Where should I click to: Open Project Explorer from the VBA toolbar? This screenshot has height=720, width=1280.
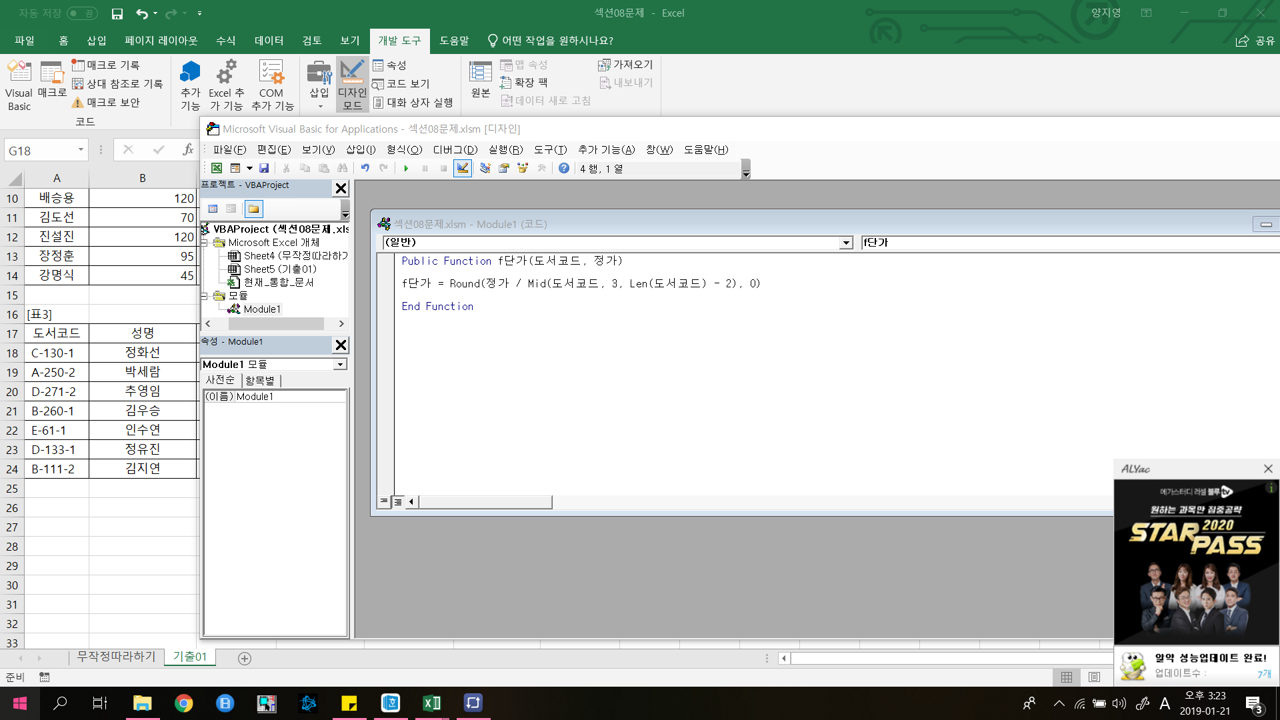(x=485, y=169)
